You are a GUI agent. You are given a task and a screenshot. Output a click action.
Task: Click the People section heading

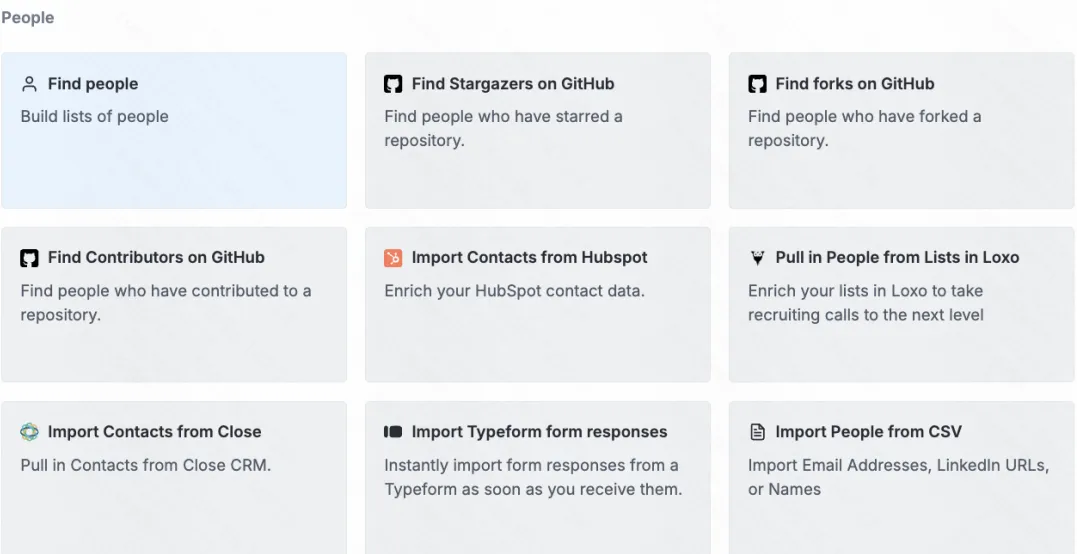(x=27, y=18)
